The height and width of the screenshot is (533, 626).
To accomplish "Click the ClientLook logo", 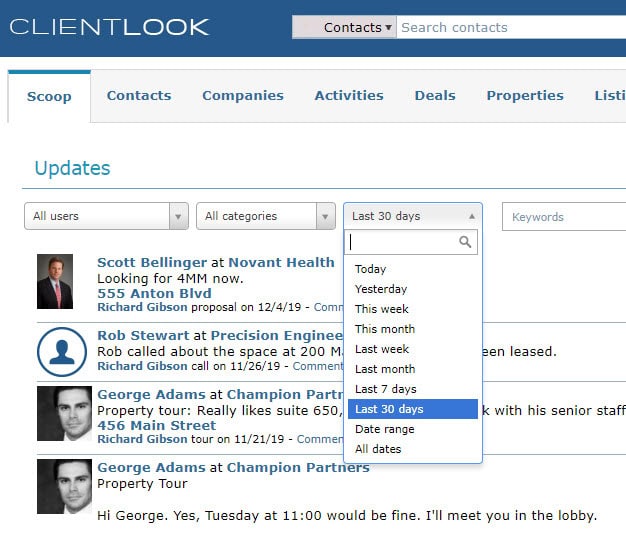I will coord(109,27).
